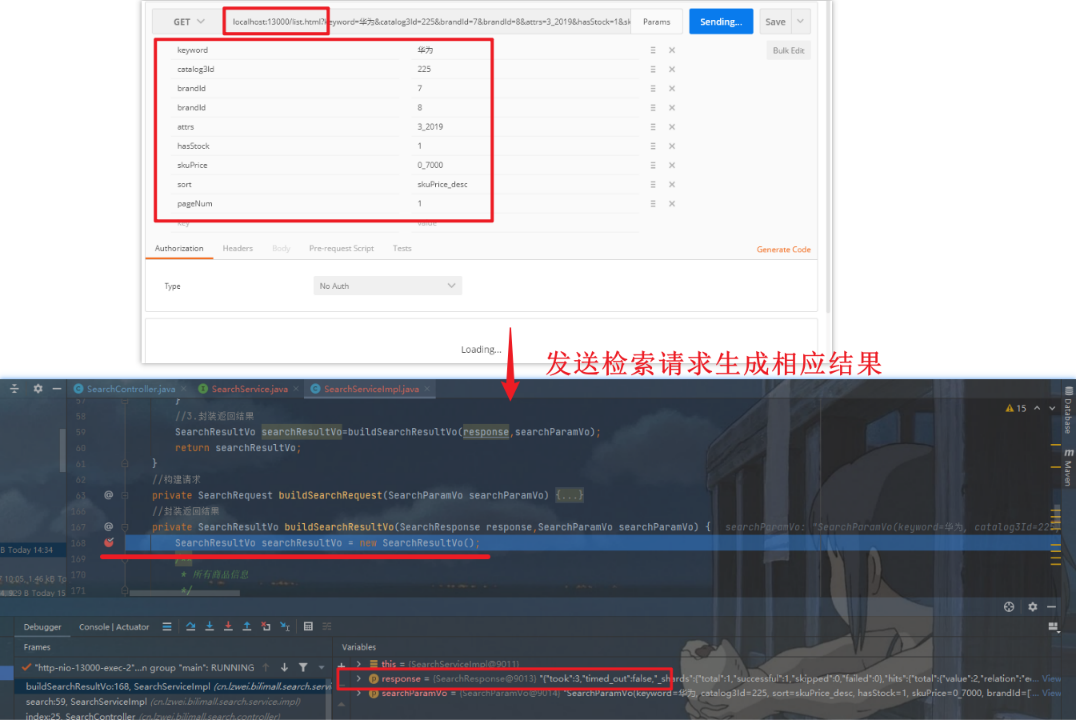Click the request URL input field
This screenshot has width=1076, height=720.
pos(427,22)
